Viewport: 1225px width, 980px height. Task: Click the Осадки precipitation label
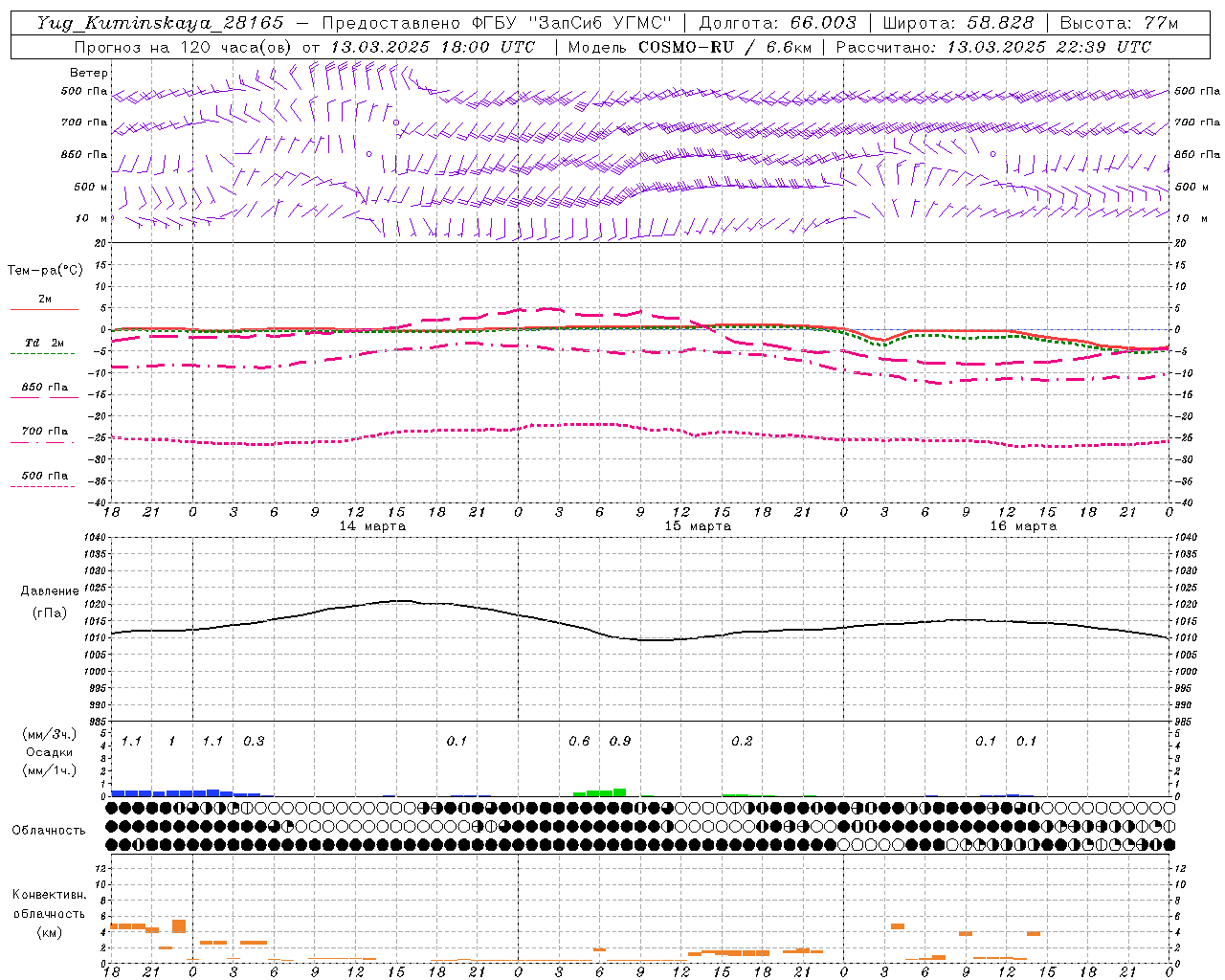pyautogui.click(x=49, y=752)
